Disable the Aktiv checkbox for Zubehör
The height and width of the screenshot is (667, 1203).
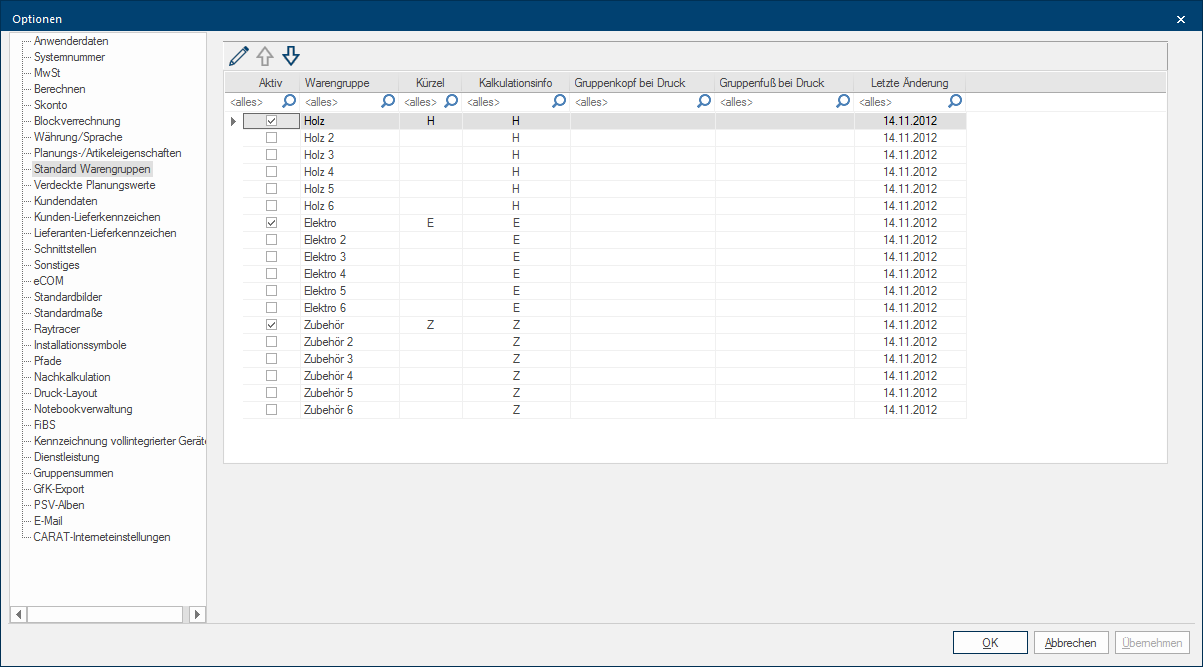coord(271,325)
